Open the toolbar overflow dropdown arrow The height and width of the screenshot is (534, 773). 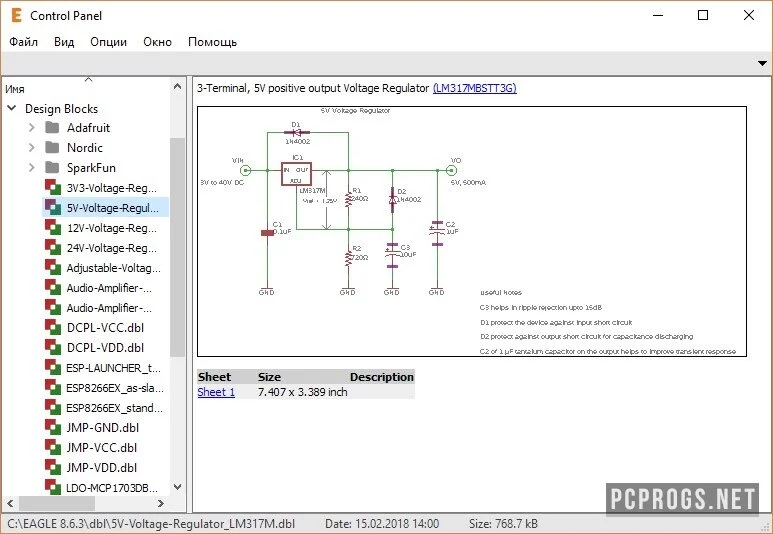click(762, 63)
